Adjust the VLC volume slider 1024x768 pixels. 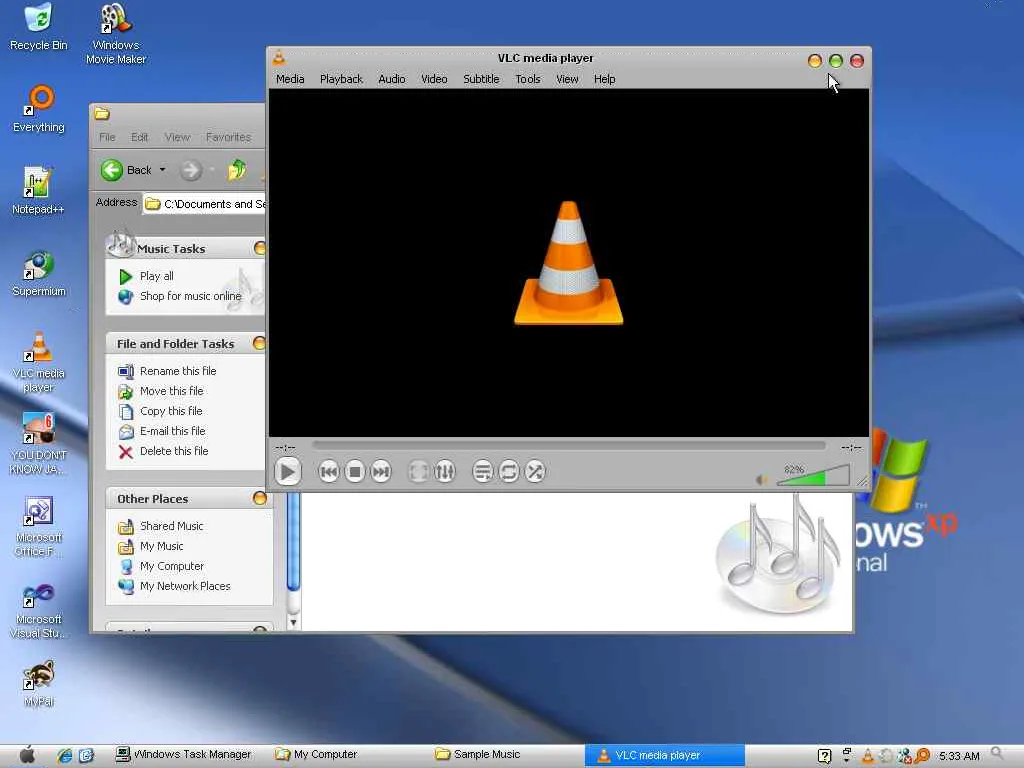click(812, 477)
